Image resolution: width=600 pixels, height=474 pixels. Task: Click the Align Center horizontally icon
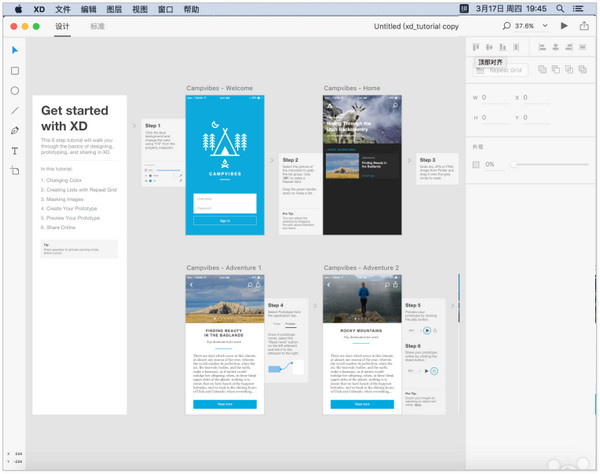coord(556,47)
